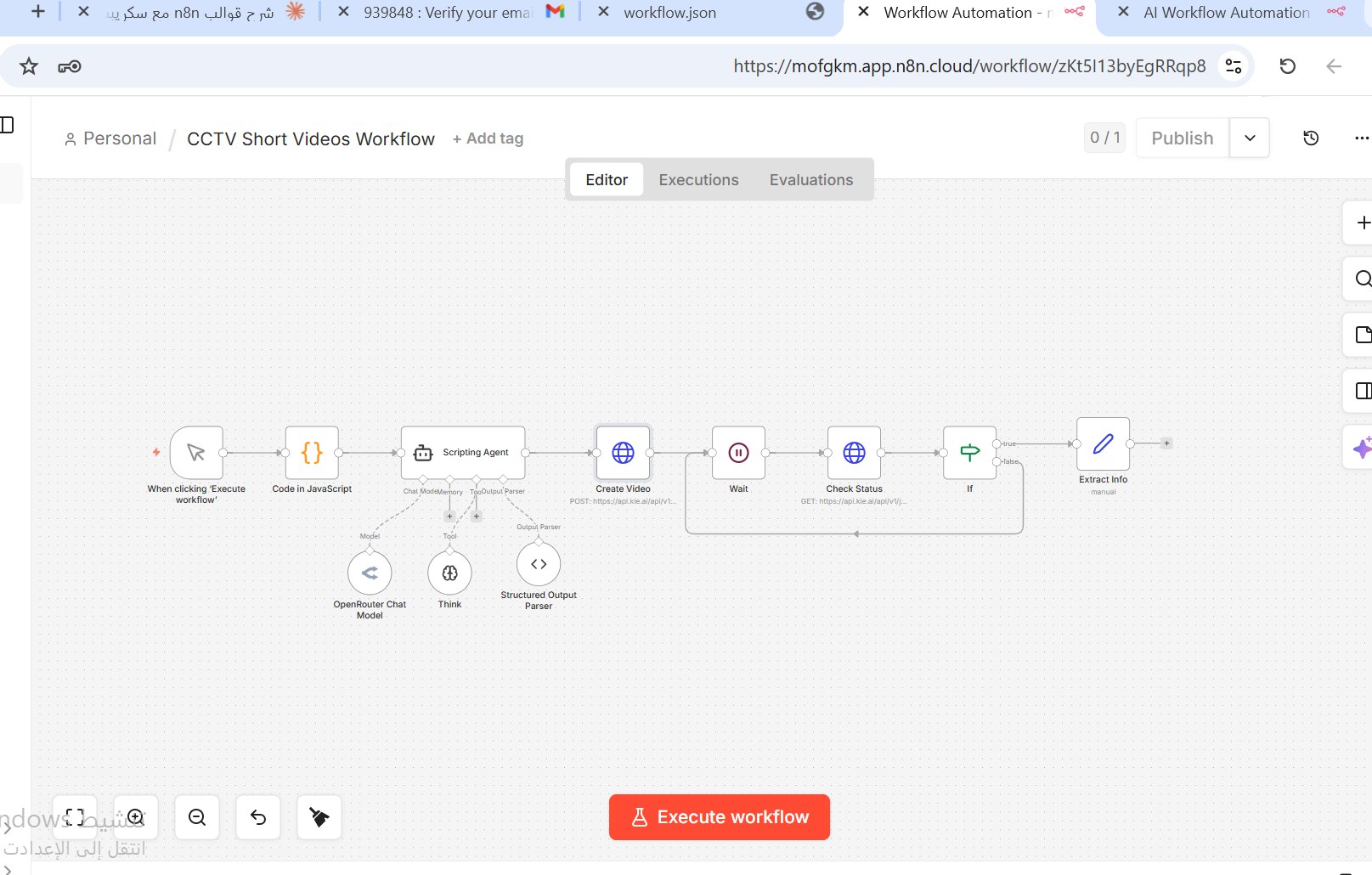Open the If condition node
This screenshot has width=1372, height=875.
(x=969, y=453)
